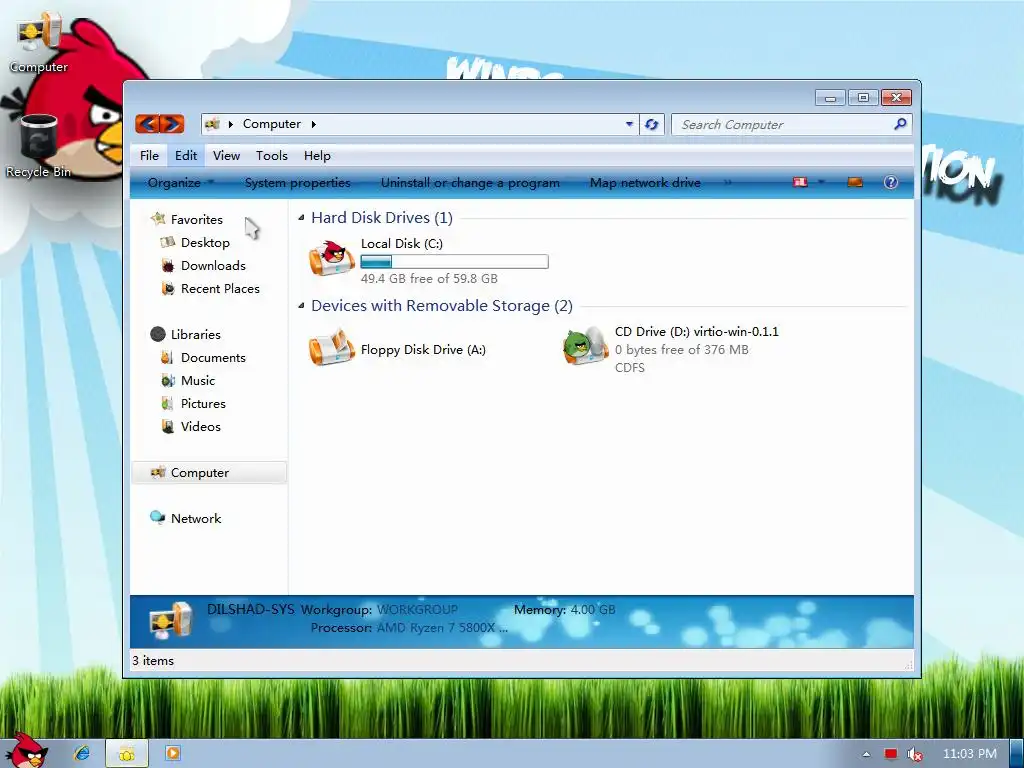1024x768 pixels.
Task: Select the Local Disk (C:) red bird icon
Action: (332, 258)
